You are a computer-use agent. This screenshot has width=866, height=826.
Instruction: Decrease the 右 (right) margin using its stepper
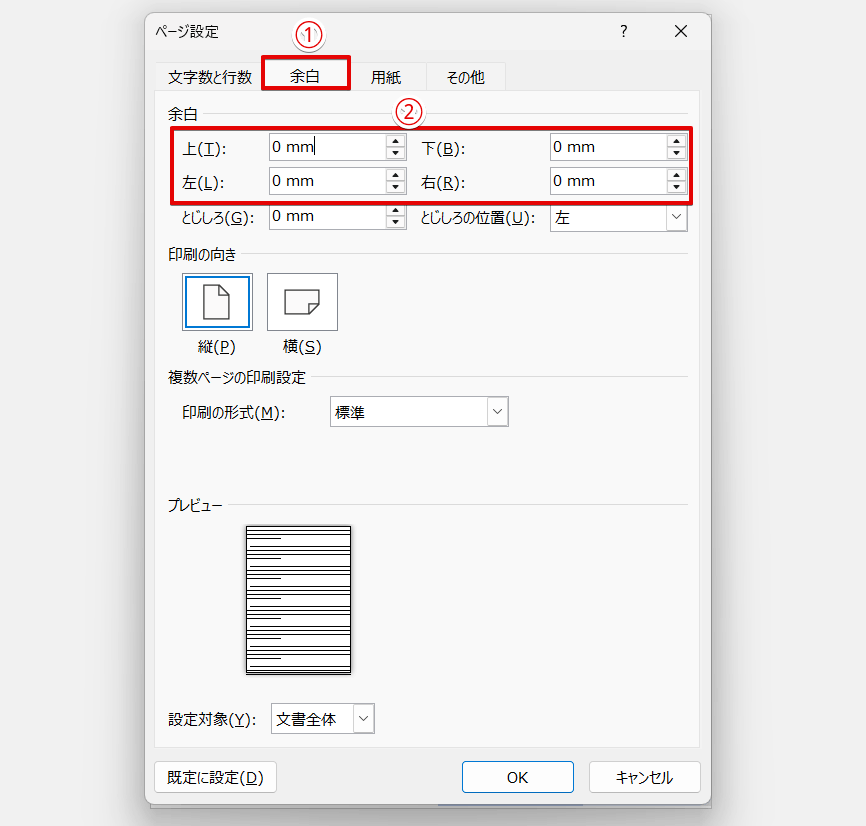point(676,185)
